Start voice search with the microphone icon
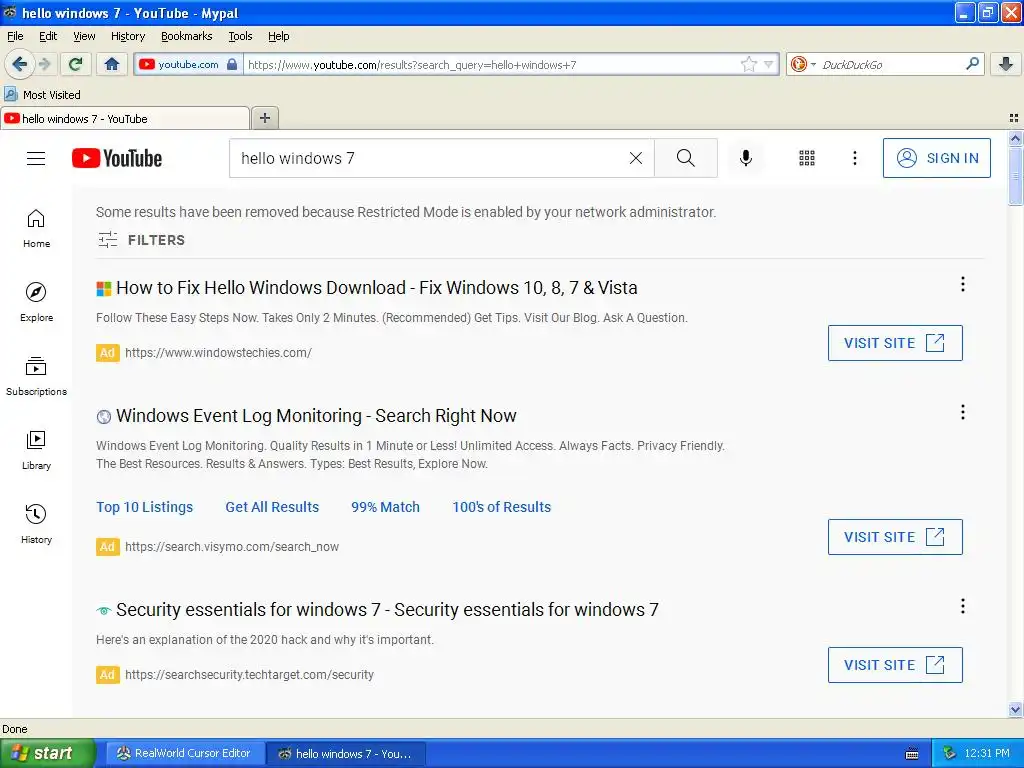The image size is (1024, 768). click(745, 158)
